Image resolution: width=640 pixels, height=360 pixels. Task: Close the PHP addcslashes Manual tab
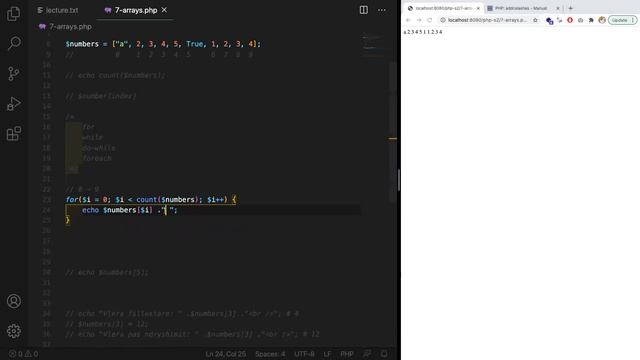558,8
